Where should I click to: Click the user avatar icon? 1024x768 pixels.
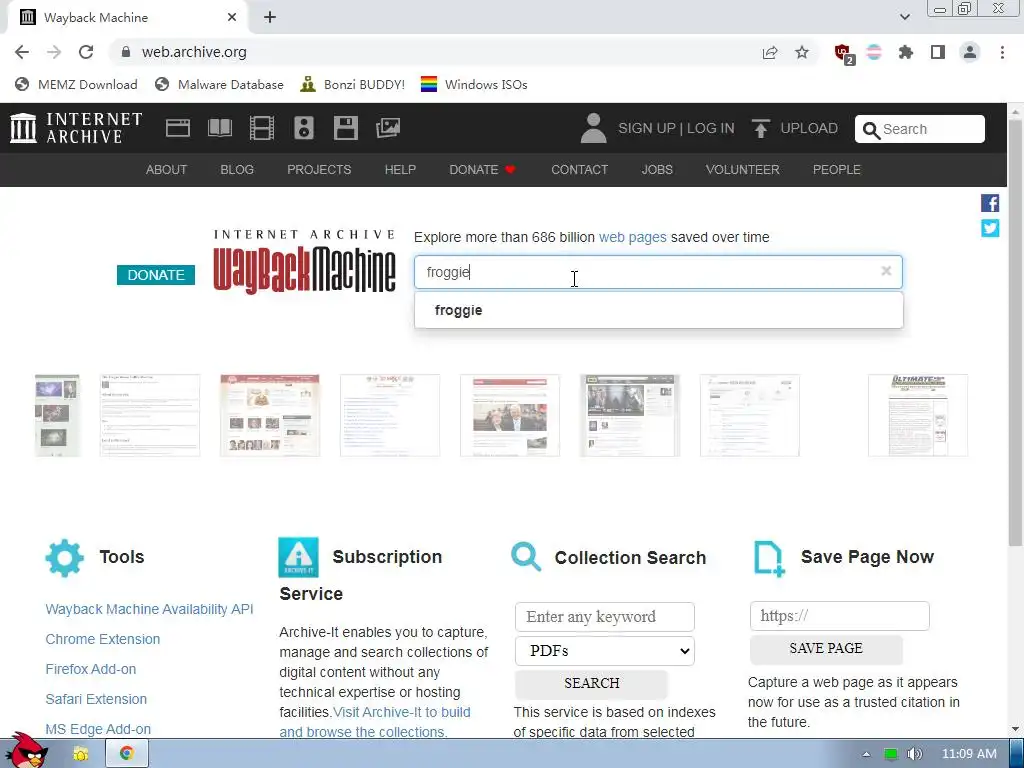click(594, 128)
